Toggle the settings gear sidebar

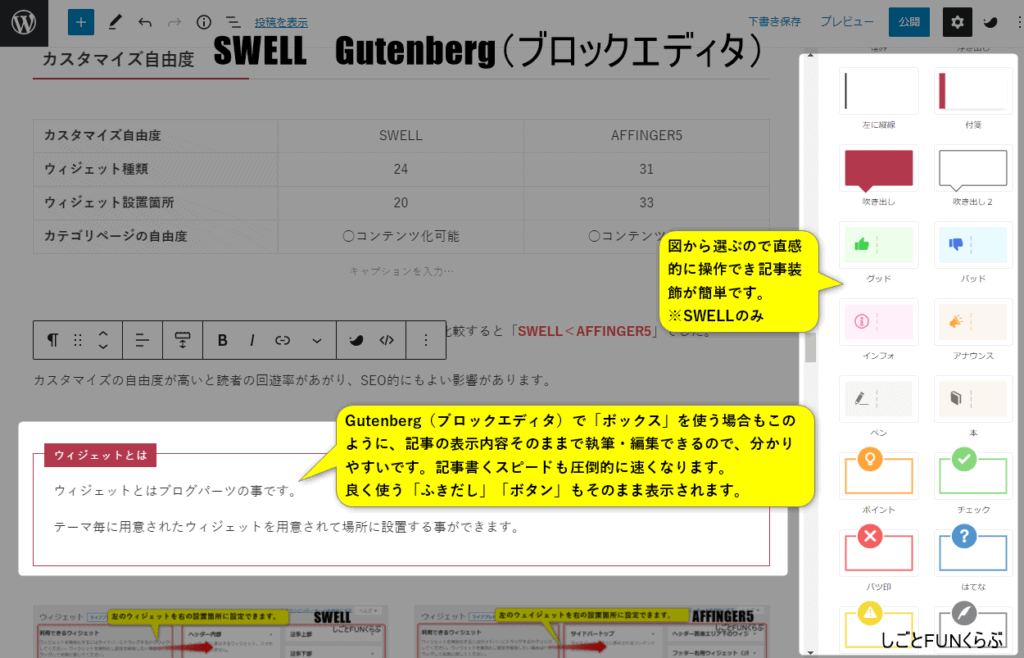pyautogui.click(x=957, y=22)
